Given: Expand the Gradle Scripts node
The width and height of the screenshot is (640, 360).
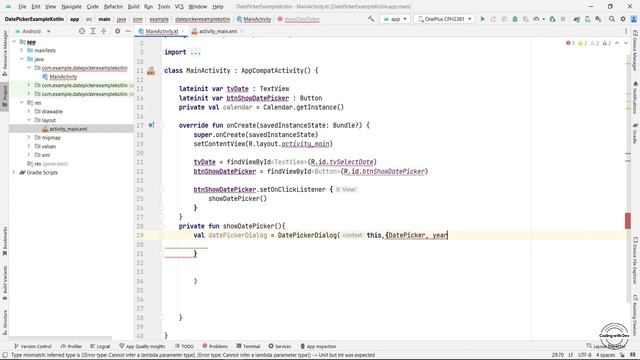Looking at the screenshot, I should (14, 172).
